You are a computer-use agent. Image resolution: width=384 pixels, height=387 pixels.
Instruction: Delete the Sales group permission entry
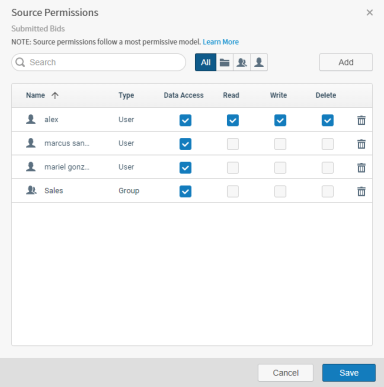pyautogui.click(x=361, y=191)
